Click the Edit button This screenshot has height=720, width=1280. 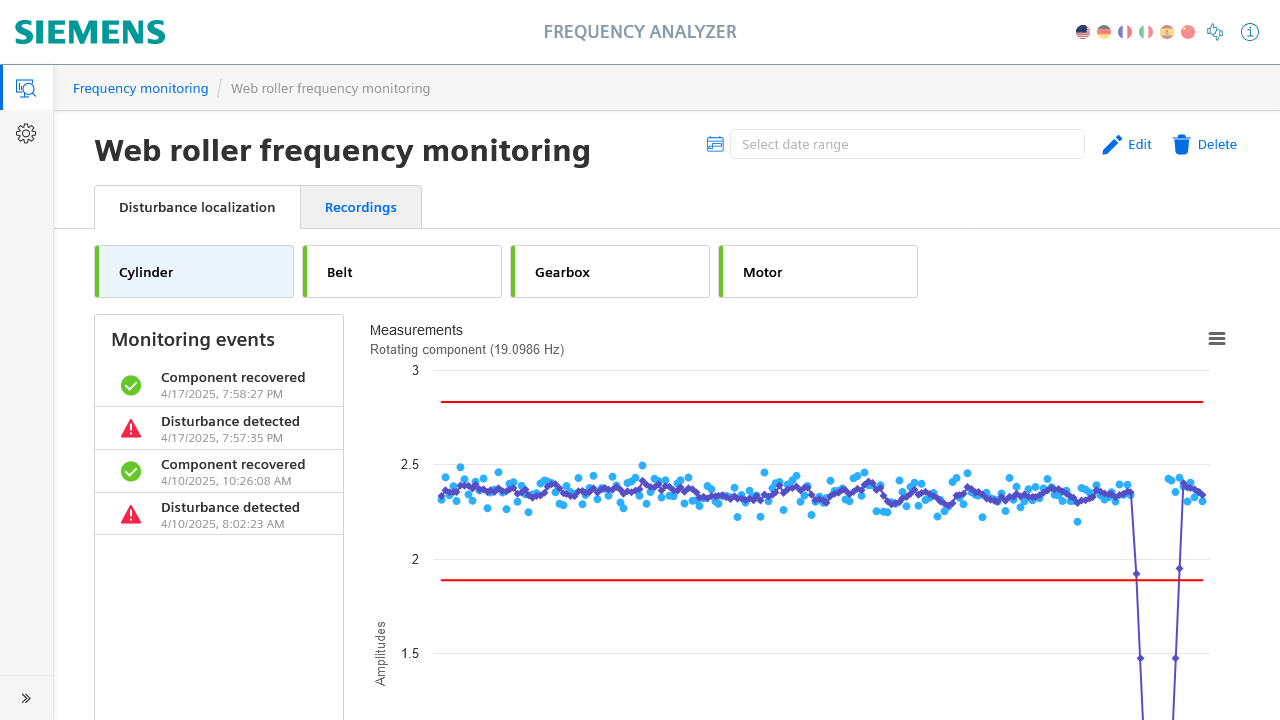(1127, 145)
